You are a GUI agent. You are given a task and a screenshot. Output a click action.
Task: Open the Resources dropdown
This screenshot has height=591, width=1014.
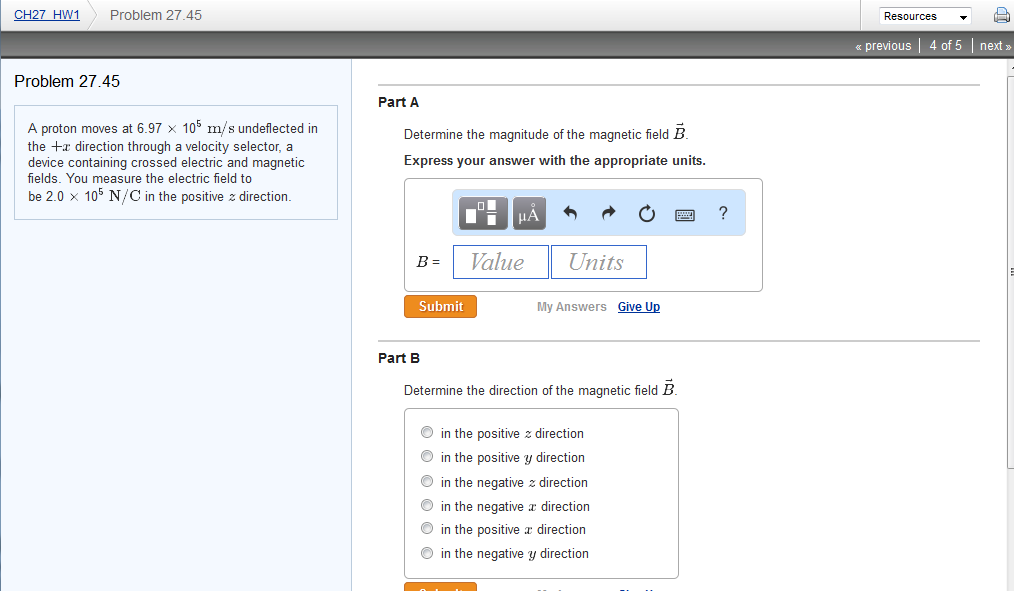coord(924,15)
